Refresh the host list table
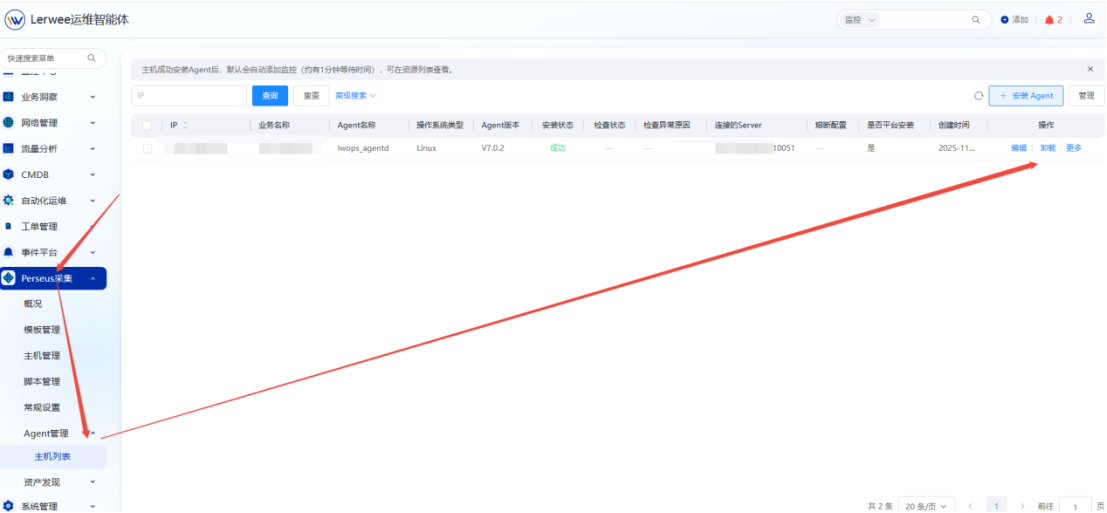The height and width of the screenshot is (513, 1107). point(979,96)
